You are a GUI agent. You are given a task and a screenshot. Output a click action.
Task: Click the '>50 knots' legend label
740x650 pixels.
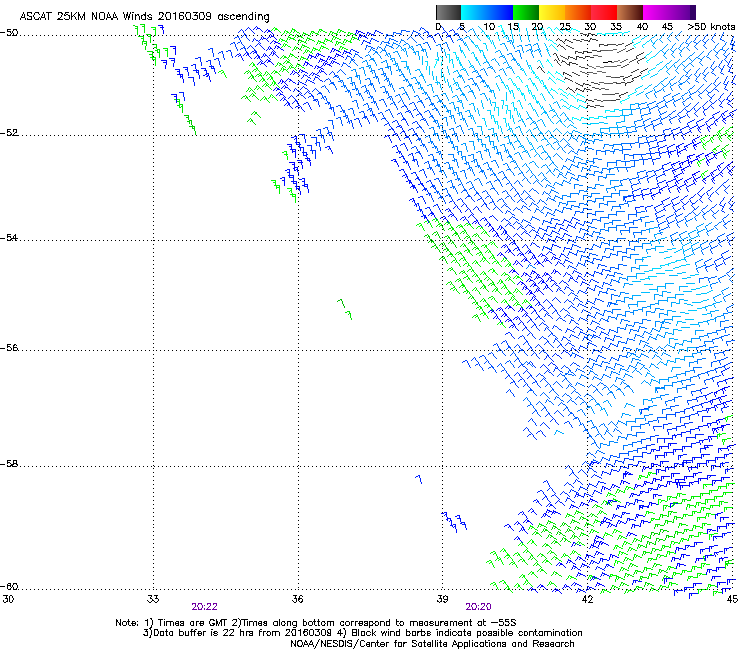[x=711, y=27]
